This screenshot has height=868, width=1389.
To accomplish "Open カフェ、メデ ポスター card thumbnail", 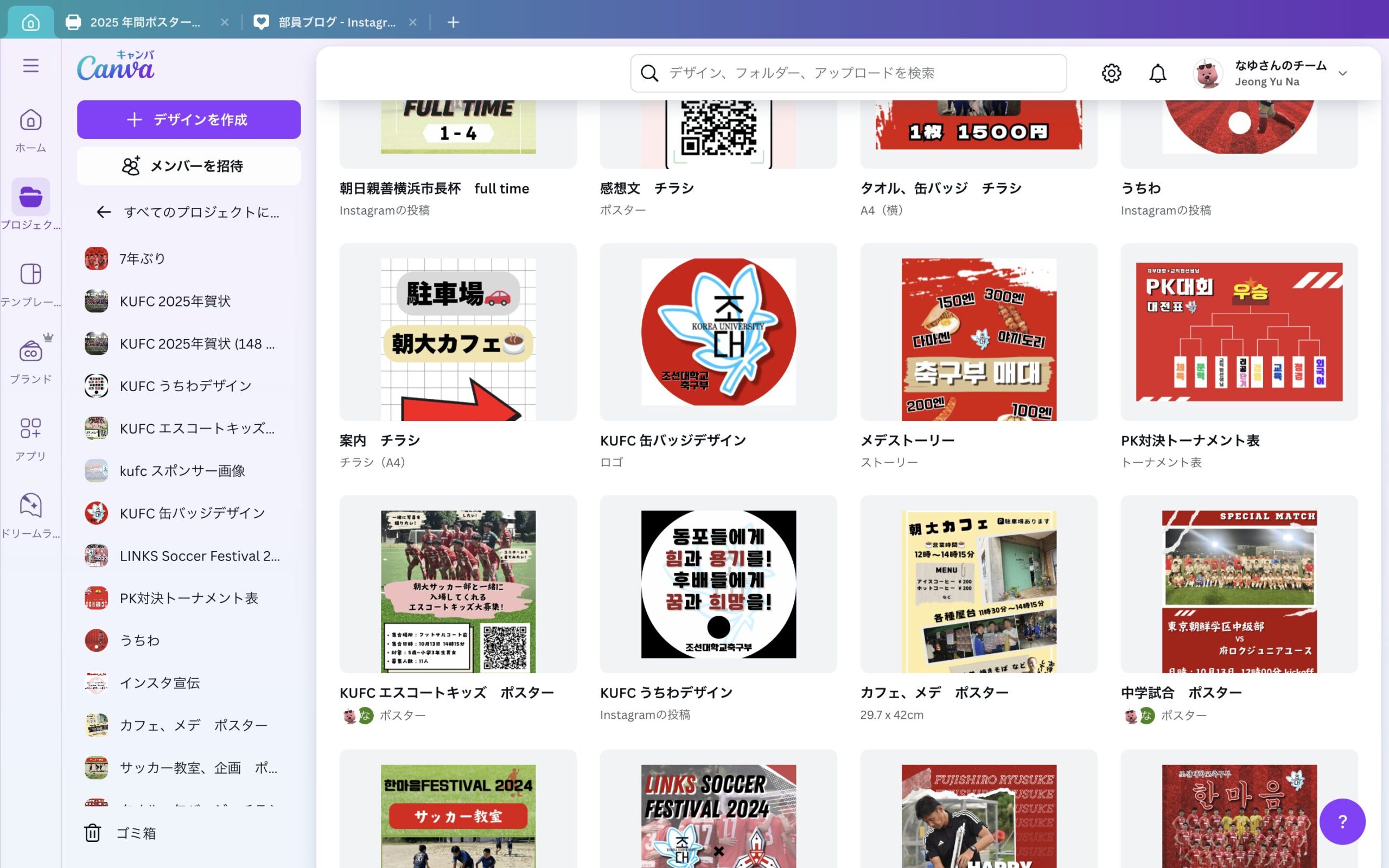I will coord(979,584).
